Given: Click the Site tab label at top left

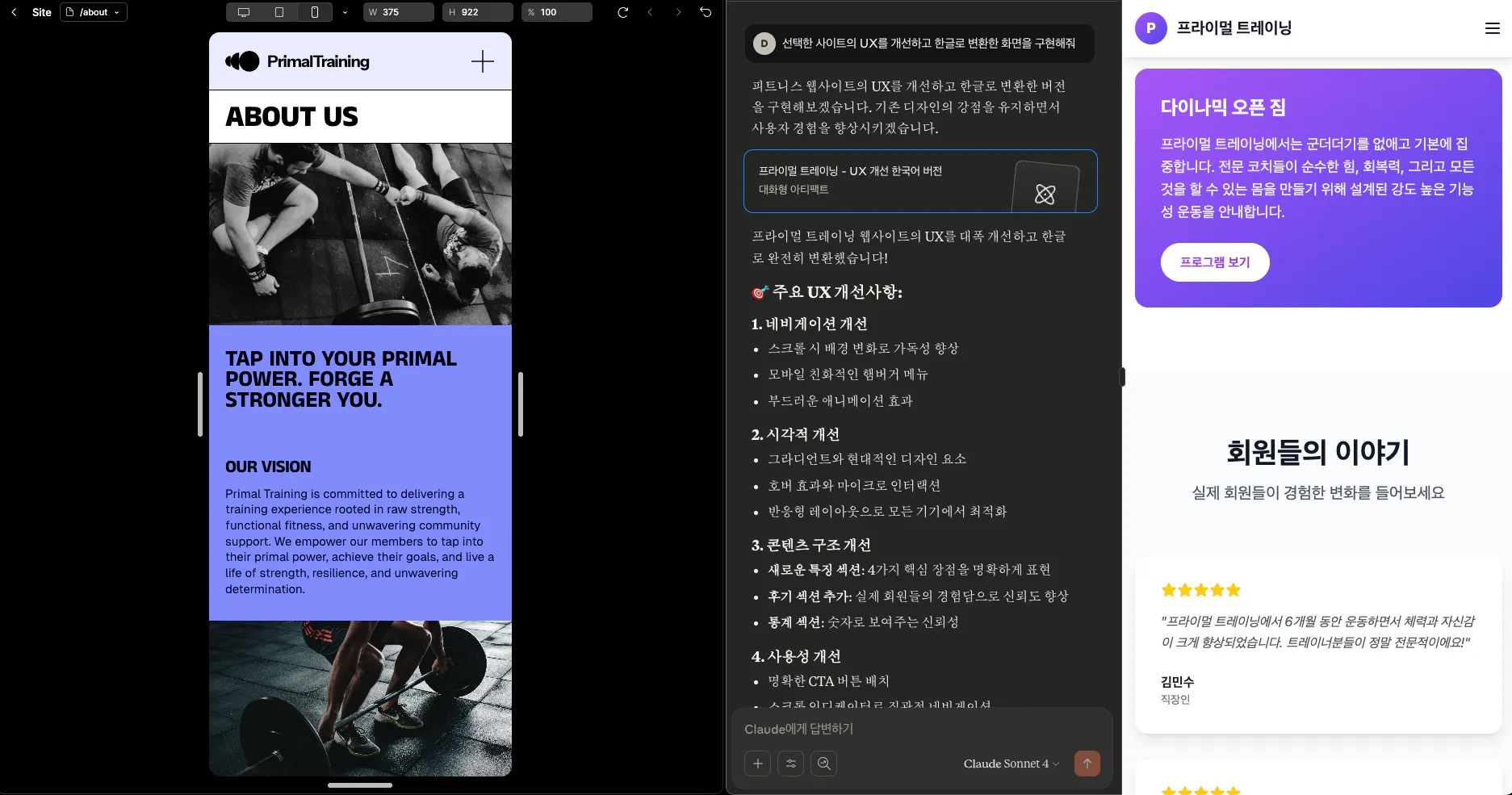Looking at the screenshot, I should point(41,12).
